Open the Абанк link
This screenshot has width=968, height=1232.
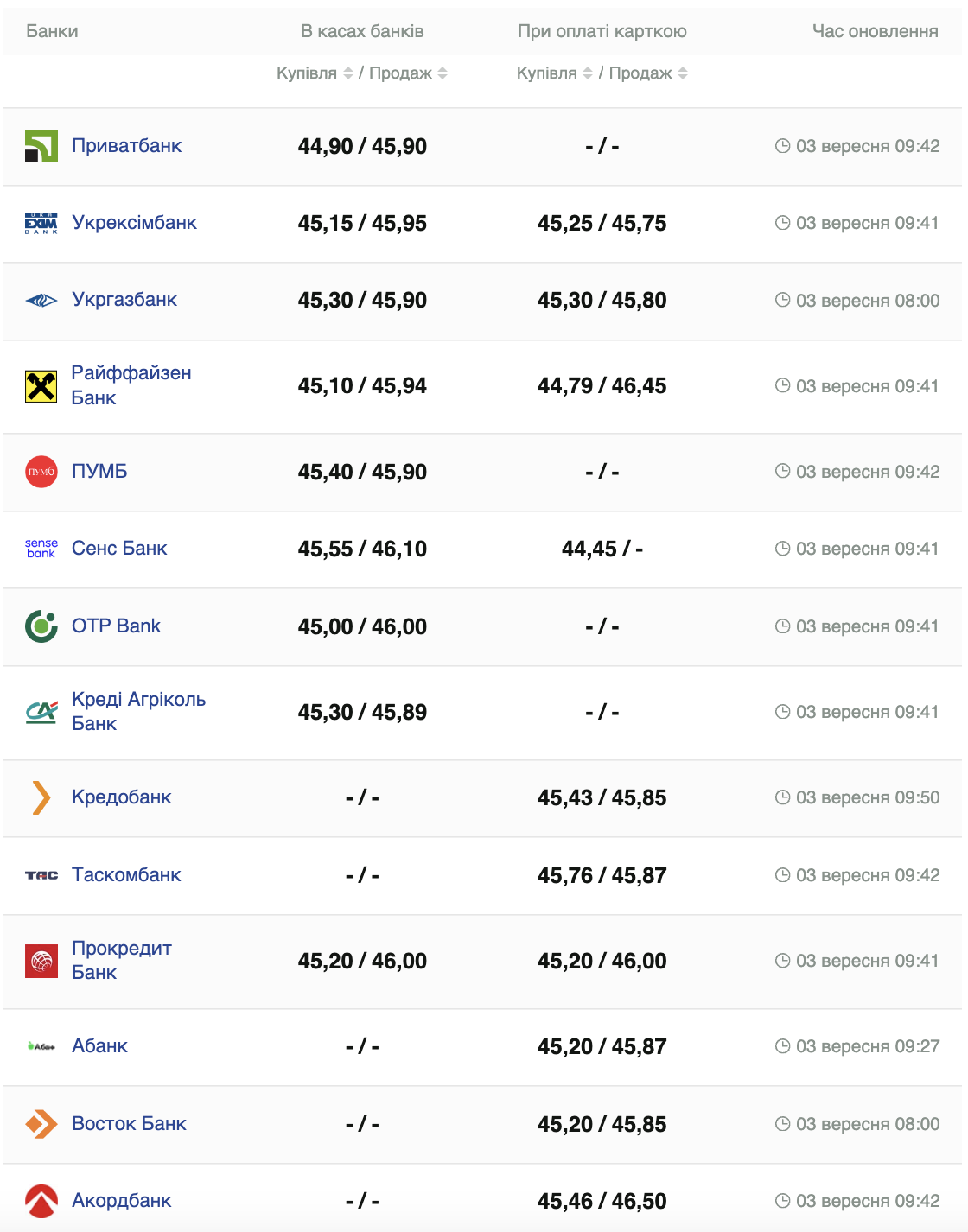(99, 1046)
